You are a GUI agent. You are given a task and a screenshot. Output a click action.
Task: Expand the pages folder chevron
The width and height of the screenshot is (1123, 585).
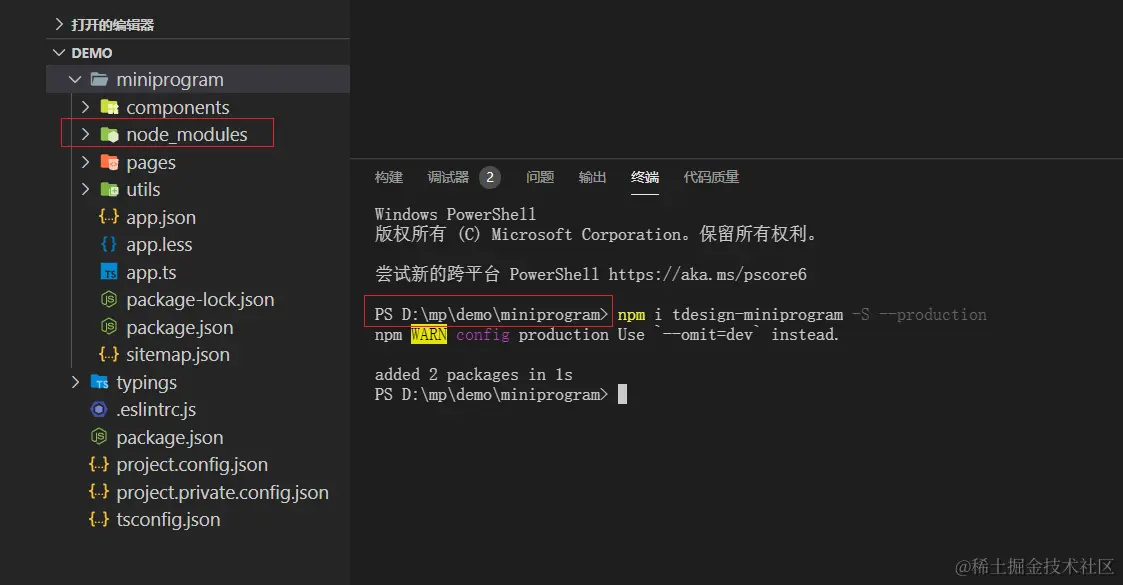pyautogui.click(x=85, y=162)
